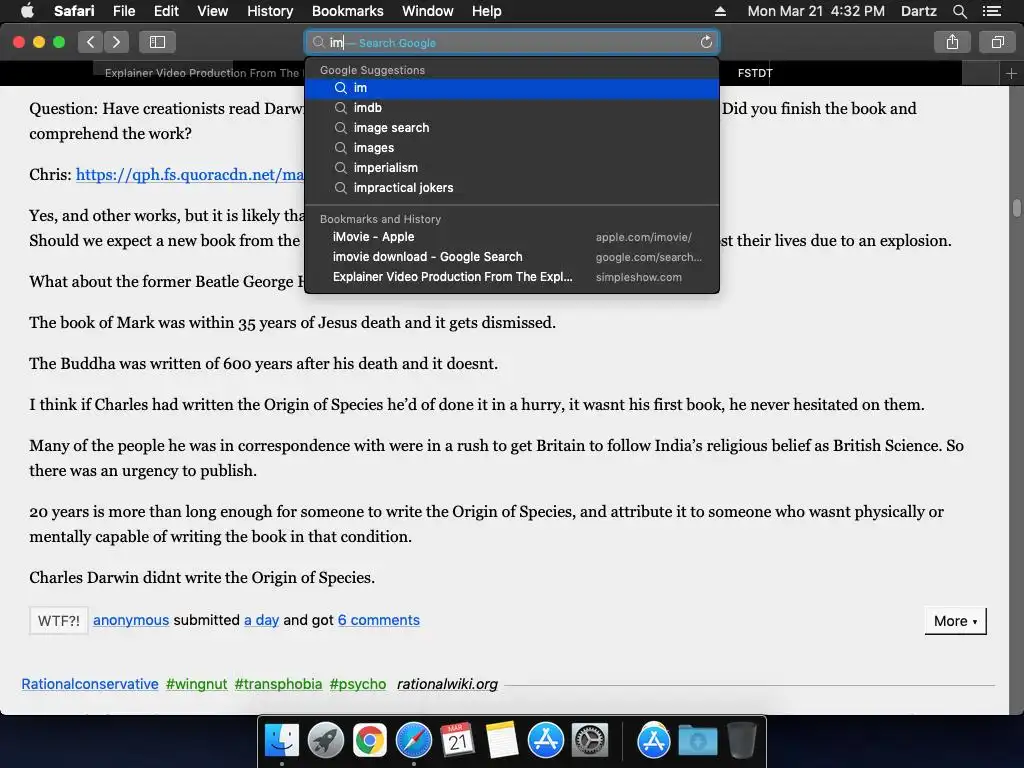Open the Help menu

487,11
